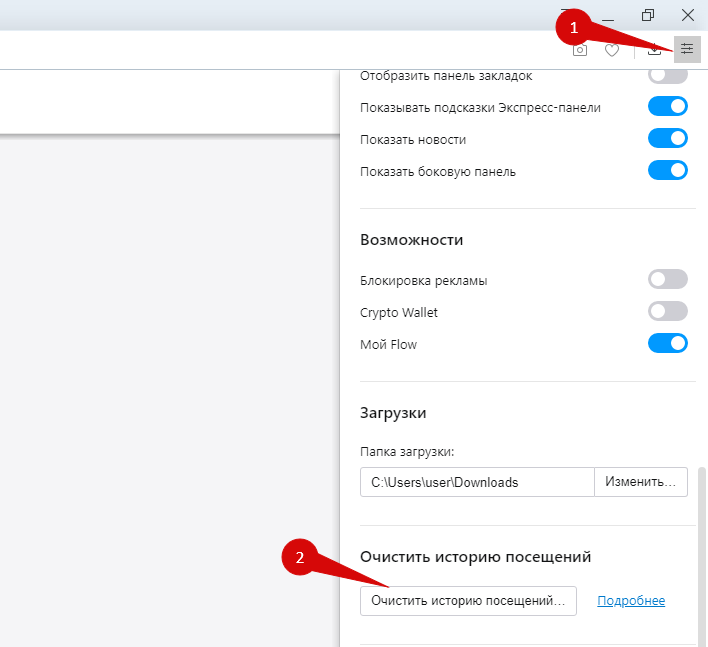
Task: Open the downloads toolbar icon
Action: click(654, 50)
